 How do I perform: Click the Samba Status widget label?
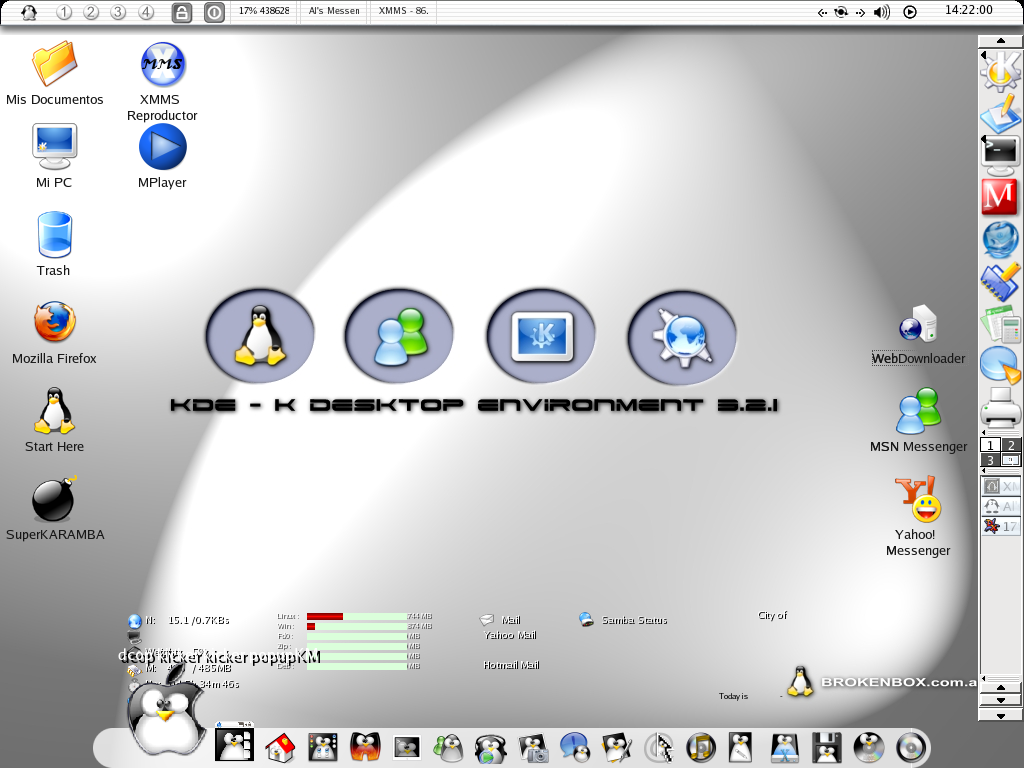(x=634, y=620)
